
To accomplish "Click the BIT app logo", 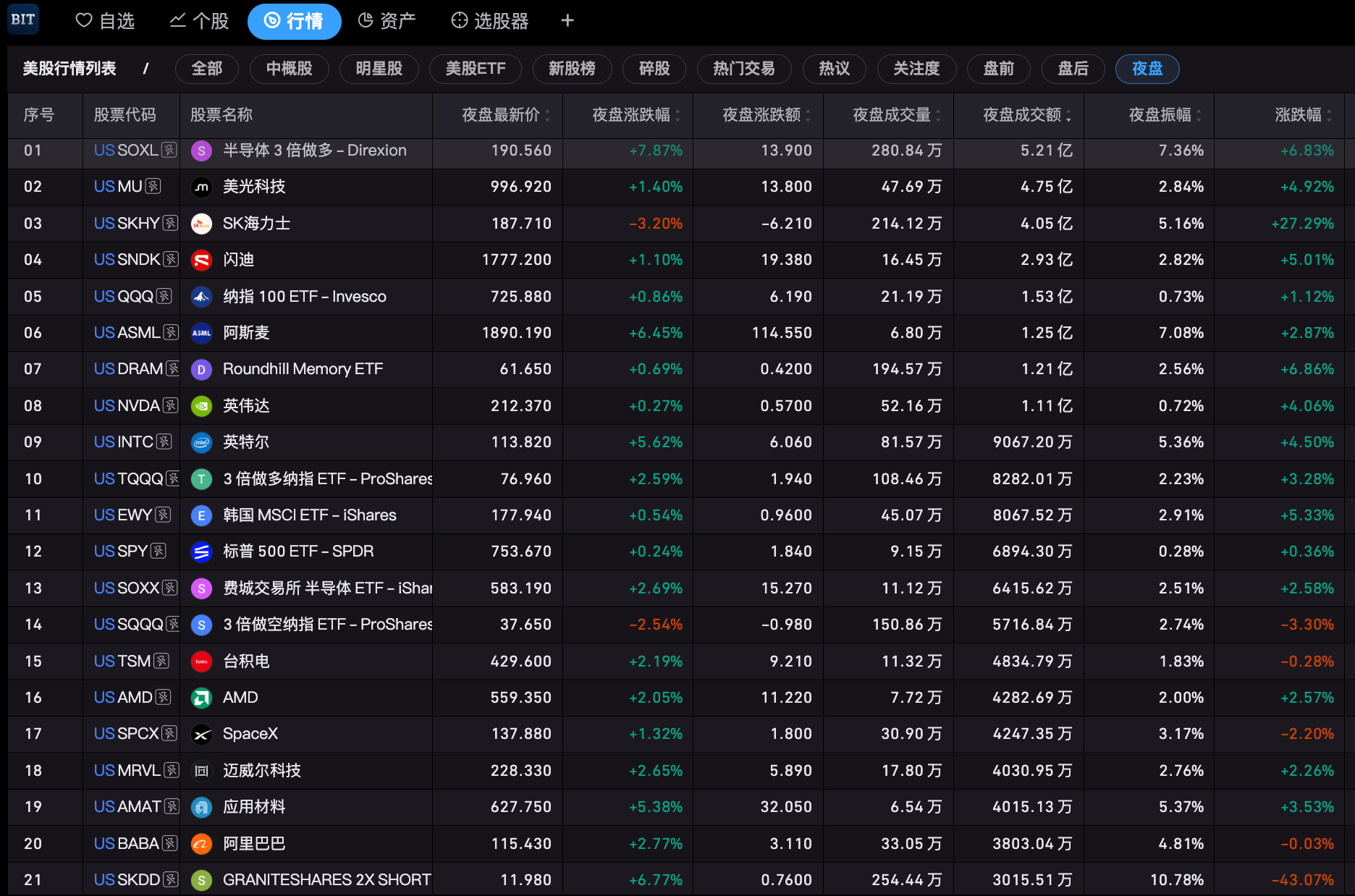I will click(x=23, y=20).
